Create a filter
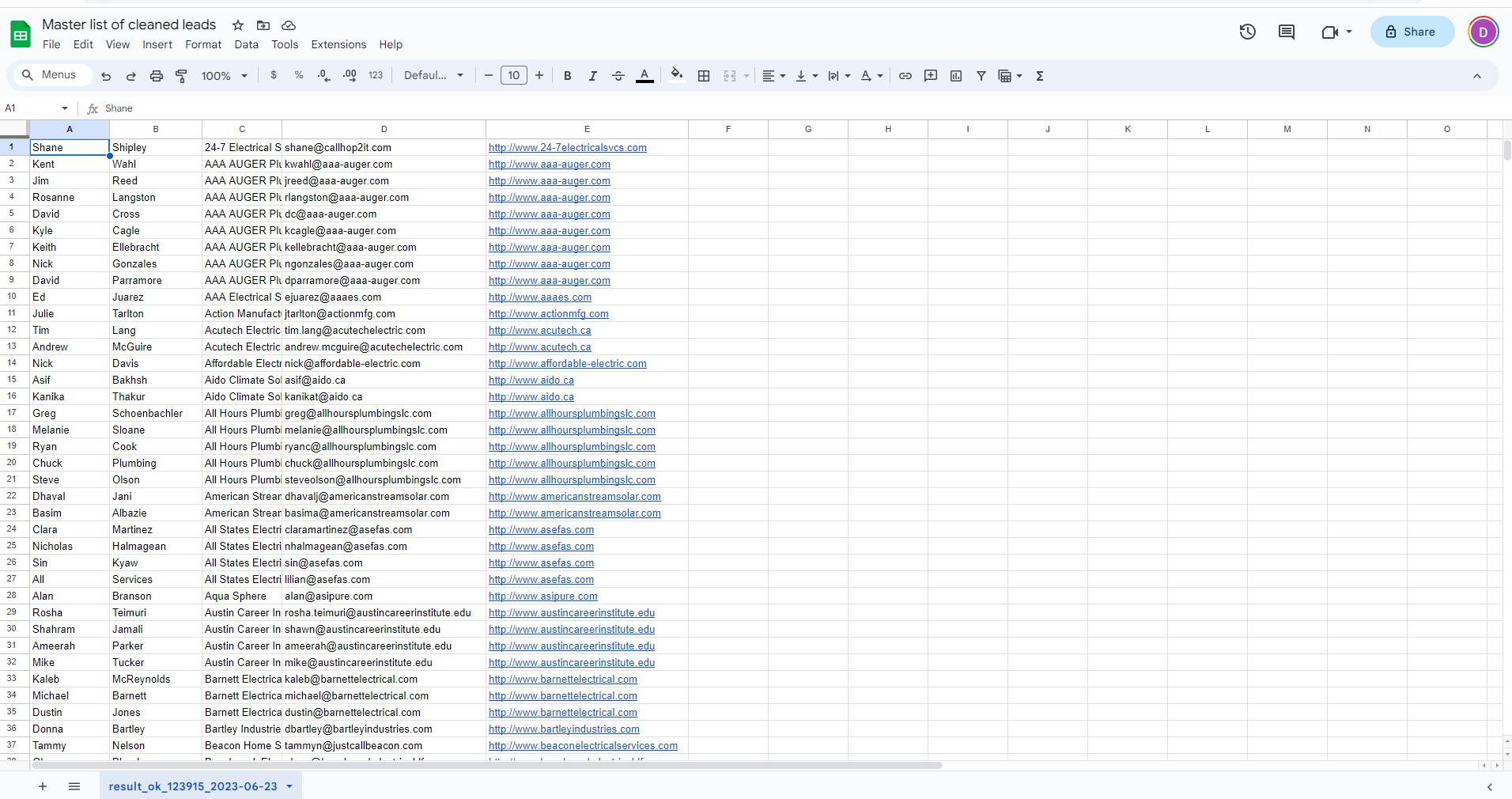 pos(981,76)
